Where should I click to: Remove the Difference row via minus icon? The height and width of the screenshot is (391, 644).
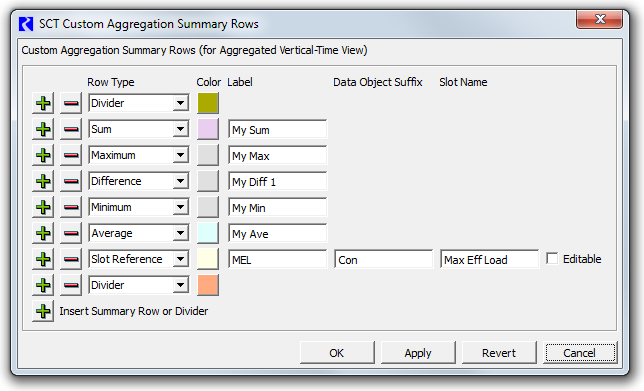(x=71, y=181)
